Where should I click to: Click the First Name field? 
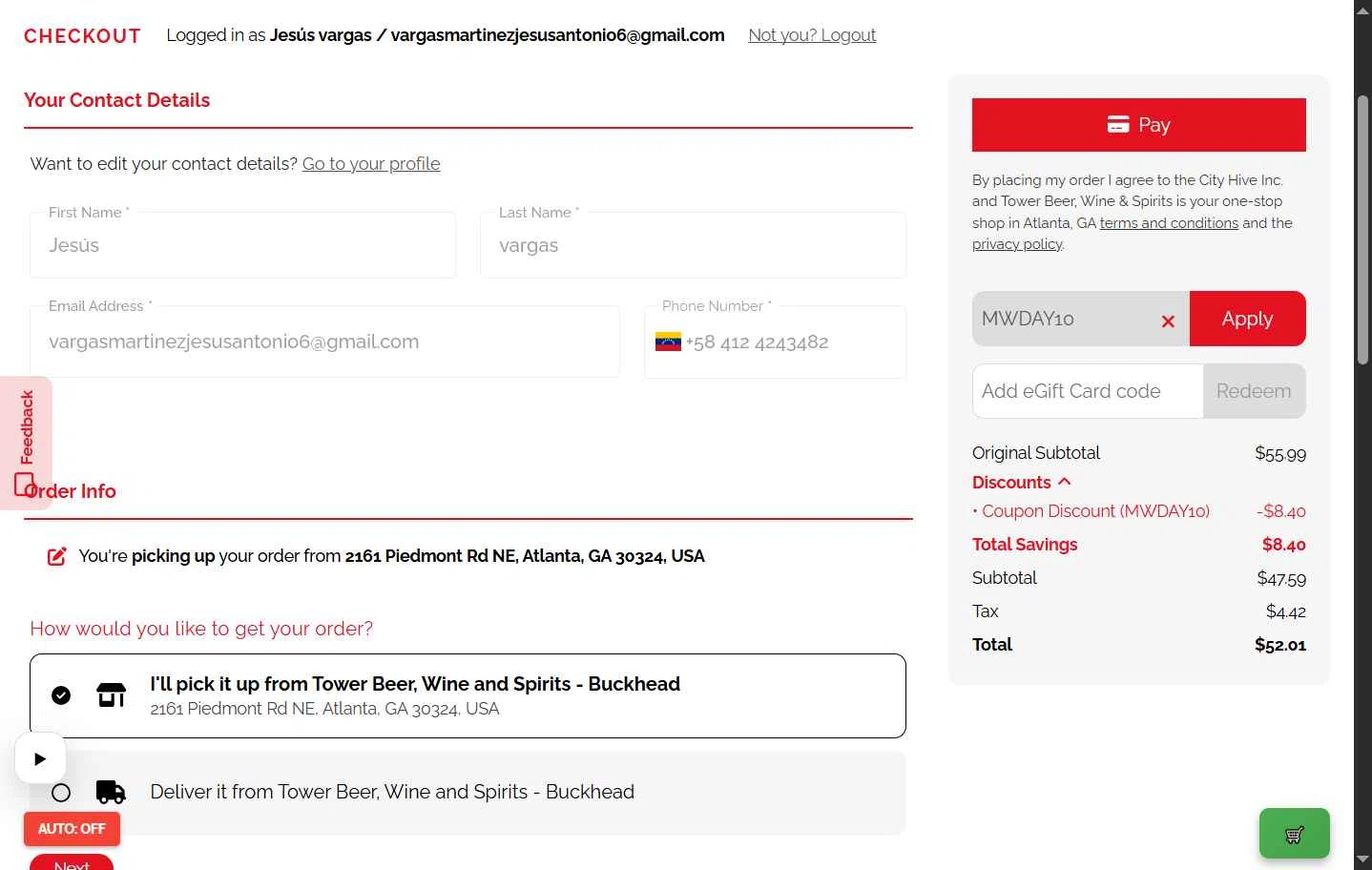pos(242,245)
